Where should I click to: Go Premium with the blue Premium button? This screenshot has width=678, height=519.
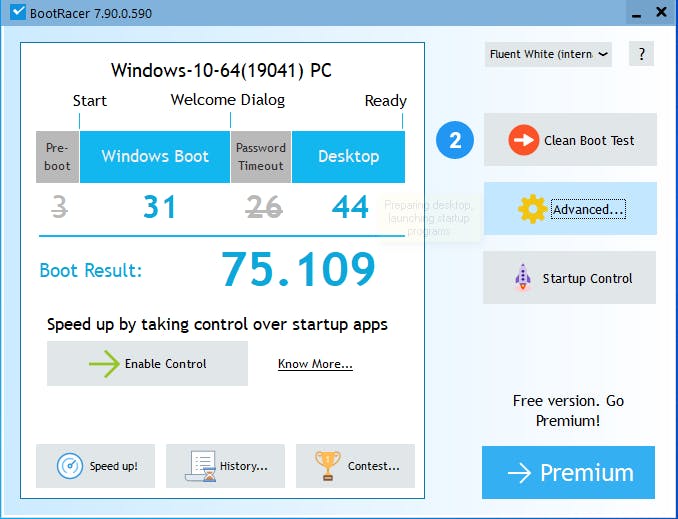point(568,473)
